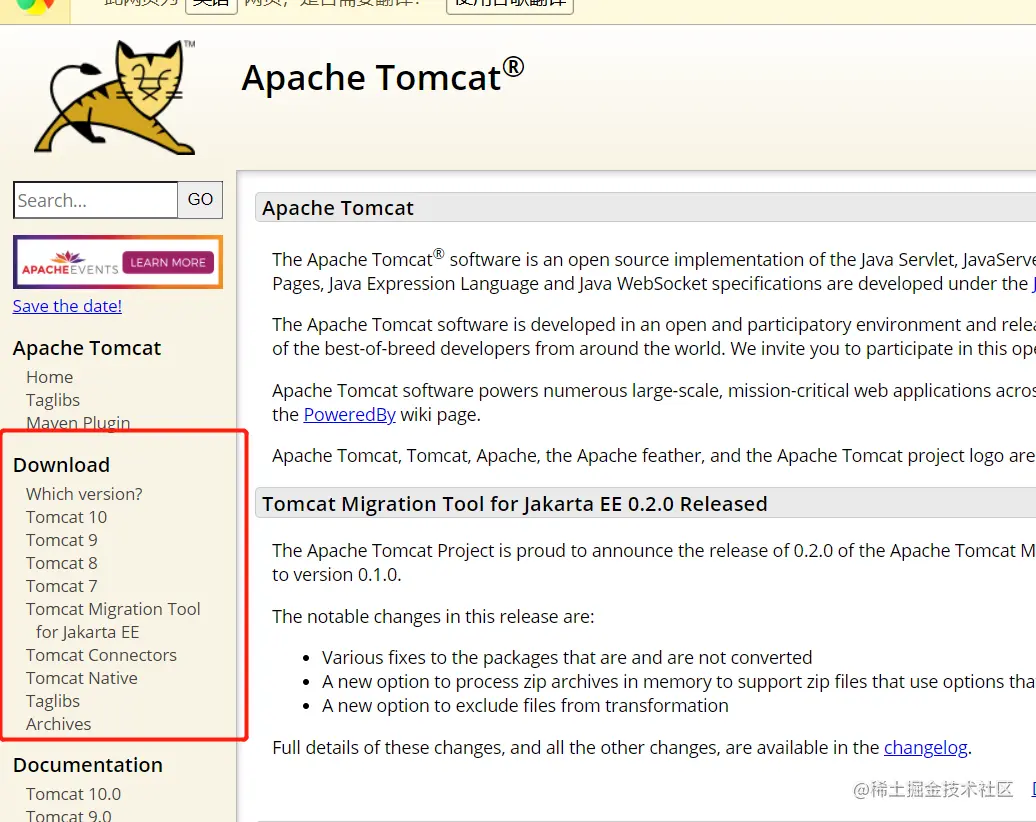
Task: Click the Apache Tomcat sidebar section heading
Action: coord(87,348)
